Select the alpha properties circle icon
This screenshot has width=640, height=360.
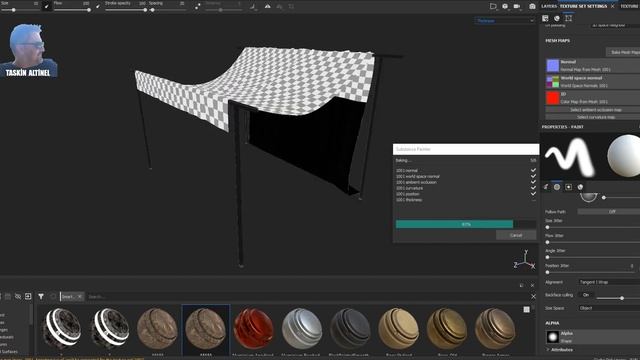(557, 187)
